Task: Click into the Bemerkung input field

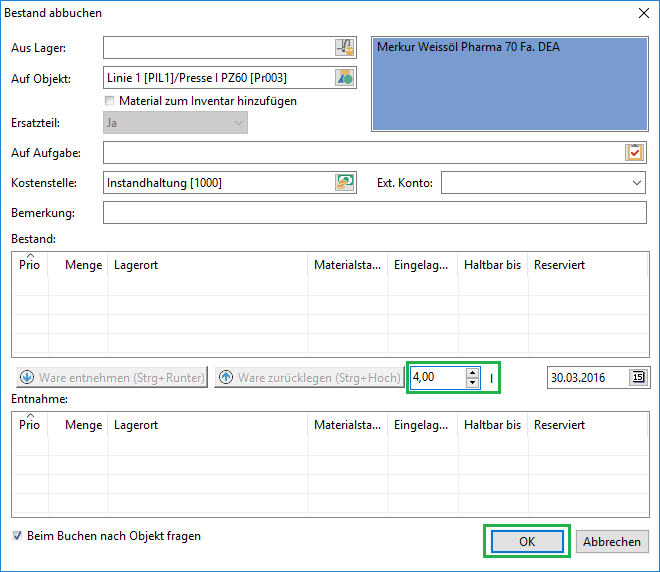Action: pos(375,213)
